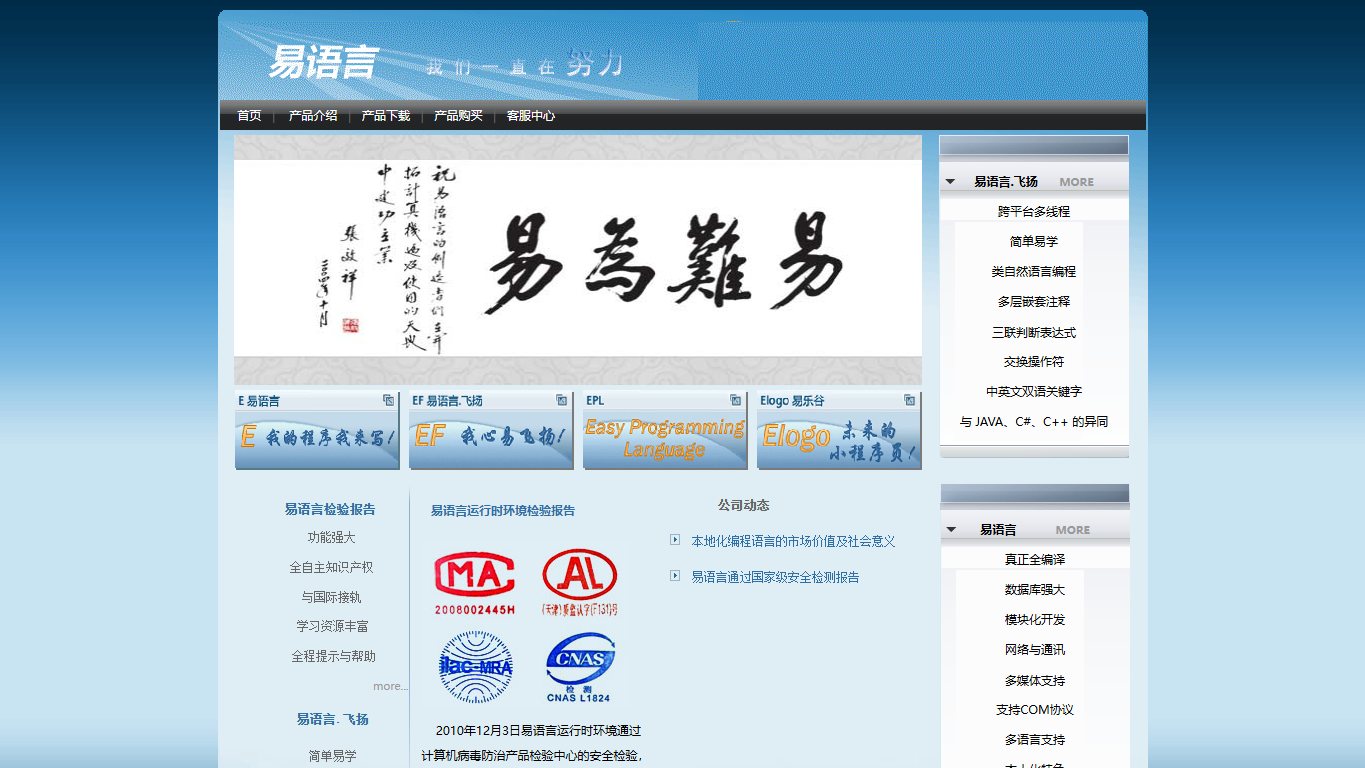Click the MA 2008002445H certification logo
The height and width of the screenshot is (768, 1365).
[x=475, y=582]
